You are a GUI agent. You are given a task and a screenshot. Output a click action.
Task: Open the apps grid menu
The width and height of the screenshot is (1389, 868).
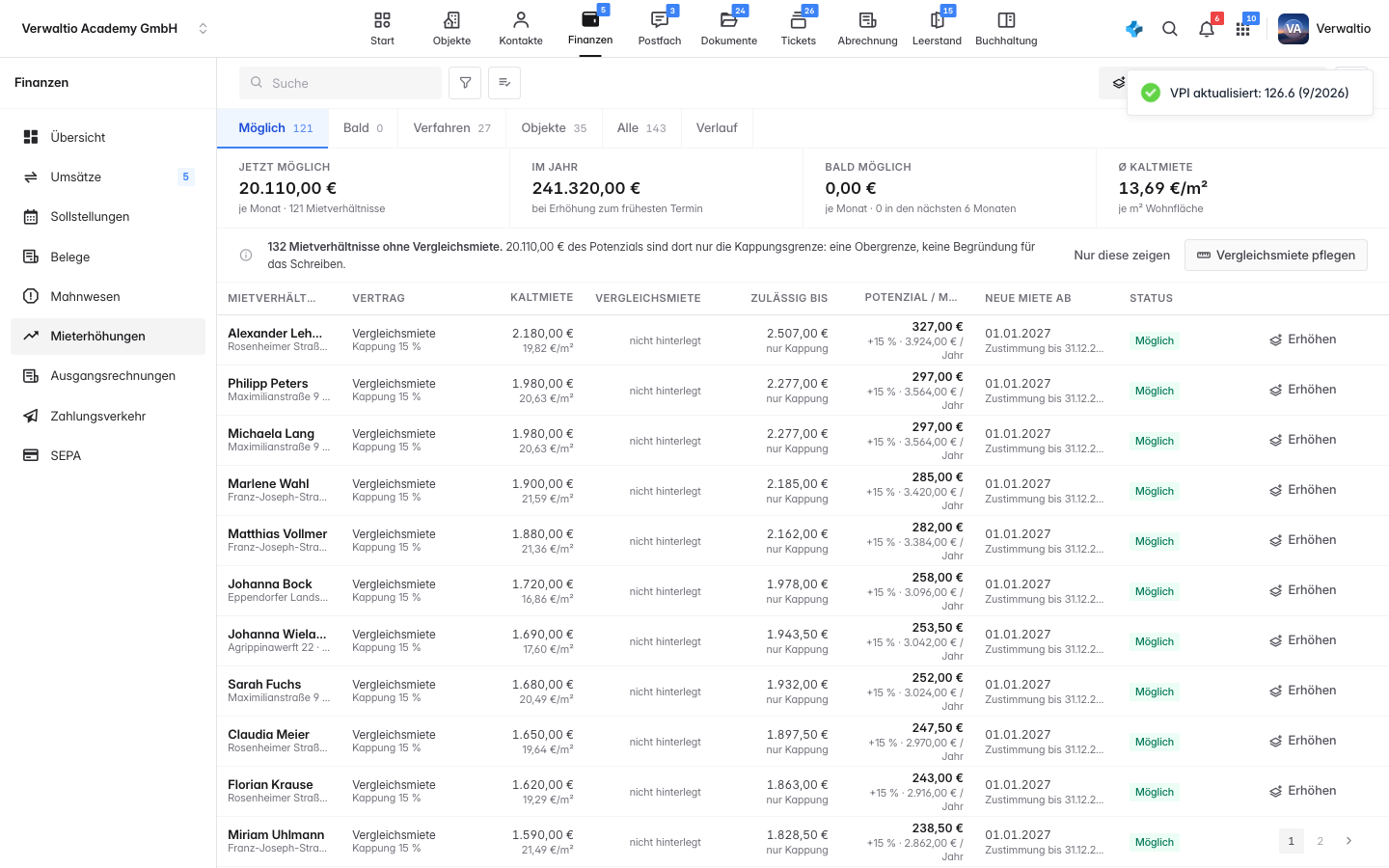tap(1243, 29)
